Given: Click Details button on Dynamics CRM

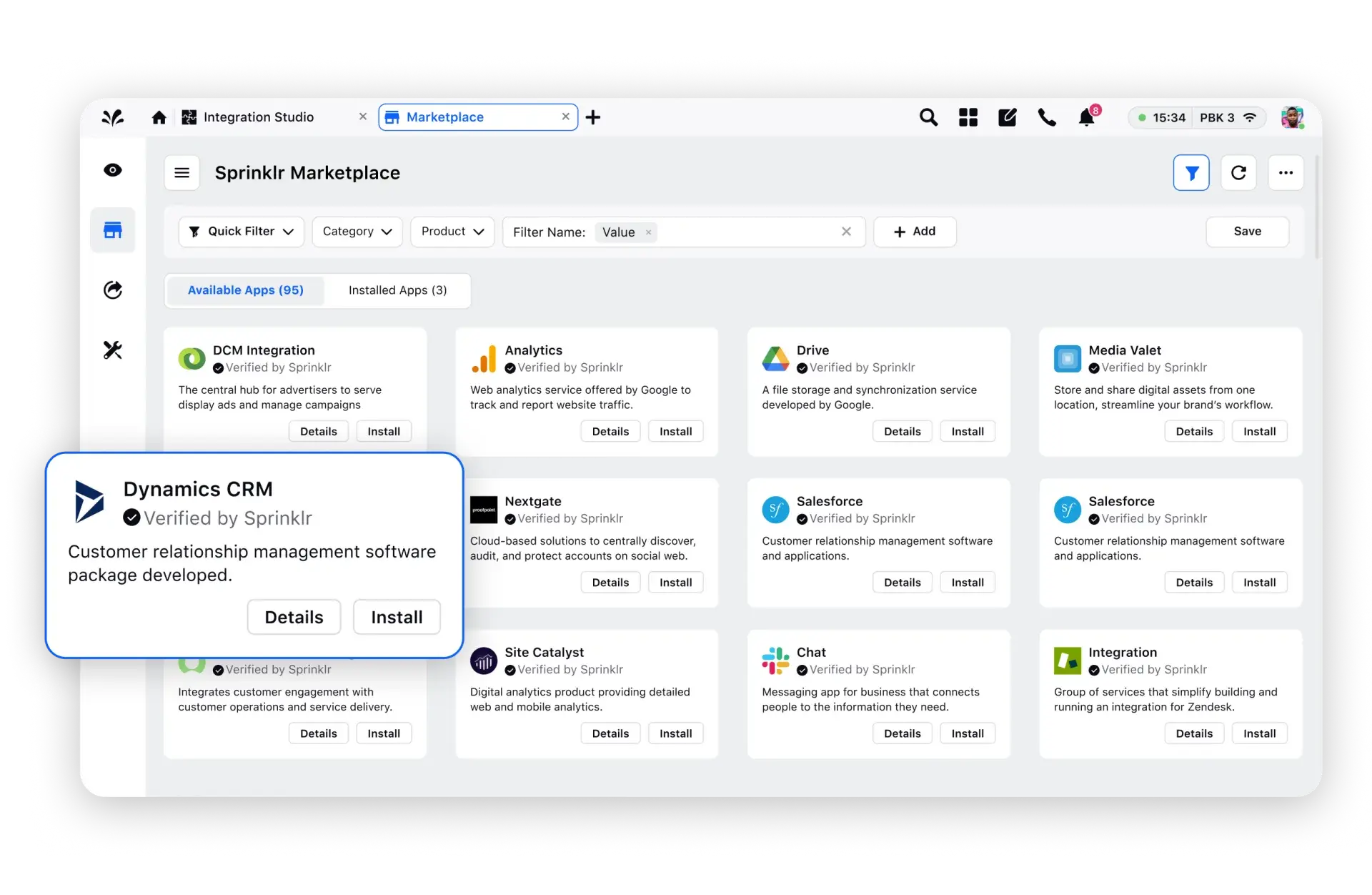Looking at the screenshot, I should coord(294,617).
